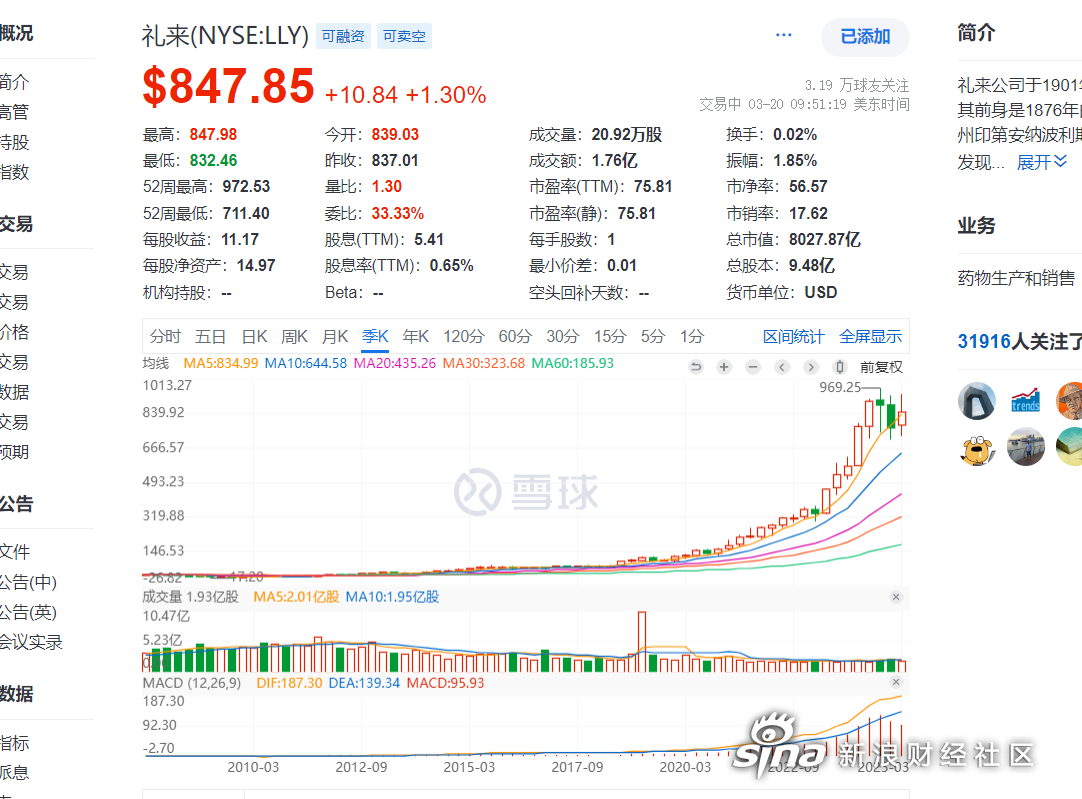
Task: Switch to the 日K chart tab
Action: click(254, 337)
